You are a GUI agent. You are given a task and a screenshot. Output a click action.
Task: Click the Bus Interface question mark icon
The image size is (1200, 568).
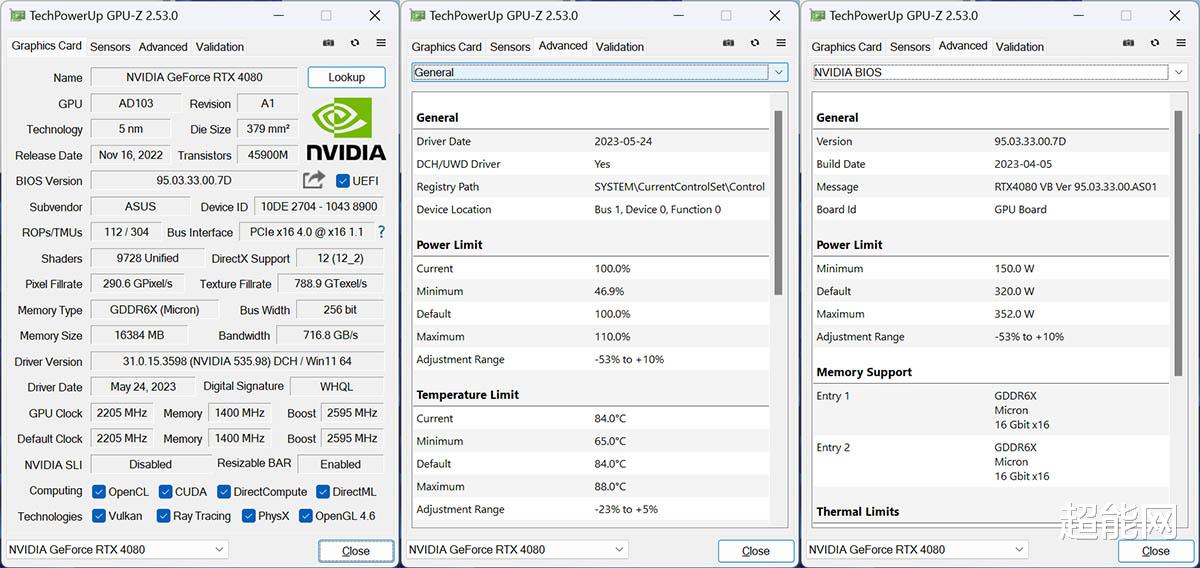pos(381,232)
